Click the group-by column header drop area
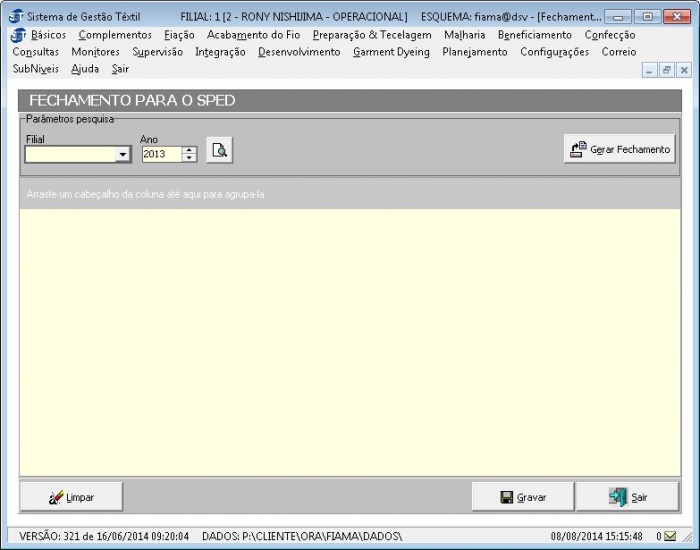 point(350,194)
